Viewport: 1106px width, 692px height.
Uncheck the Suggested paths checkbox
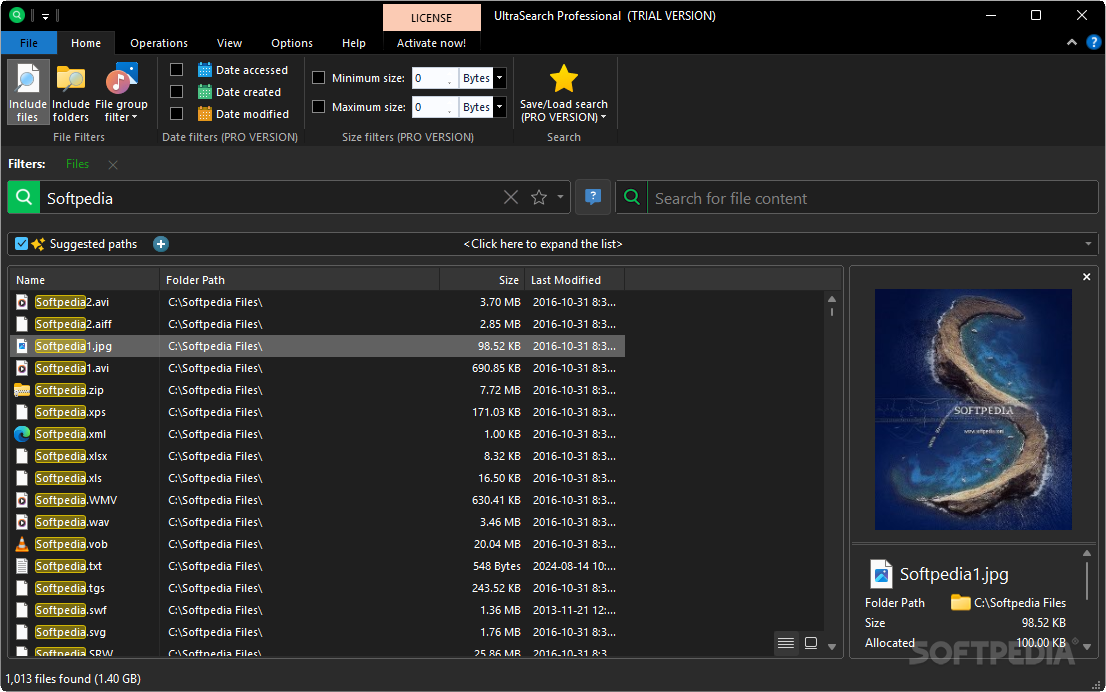[x=21, y=243]
